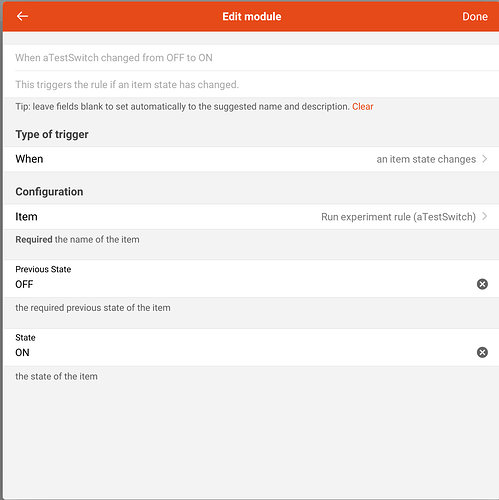The image size is (499, 500).
Task: Go back using the arrow icon
Action: pos(22,16)
